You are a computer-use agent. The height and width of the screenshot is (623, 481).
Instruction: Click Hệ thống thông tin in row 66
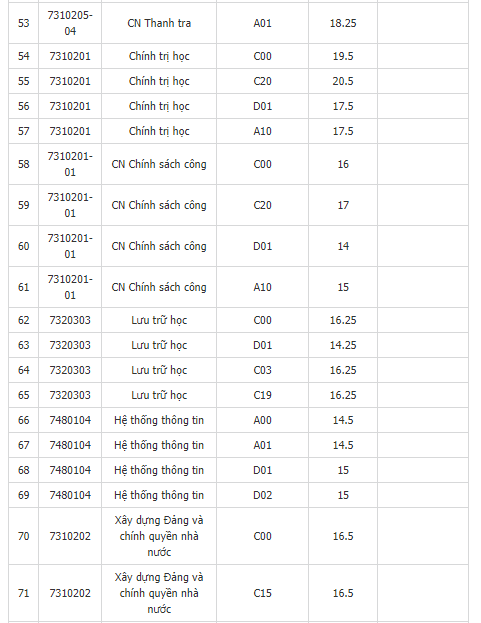159,420
